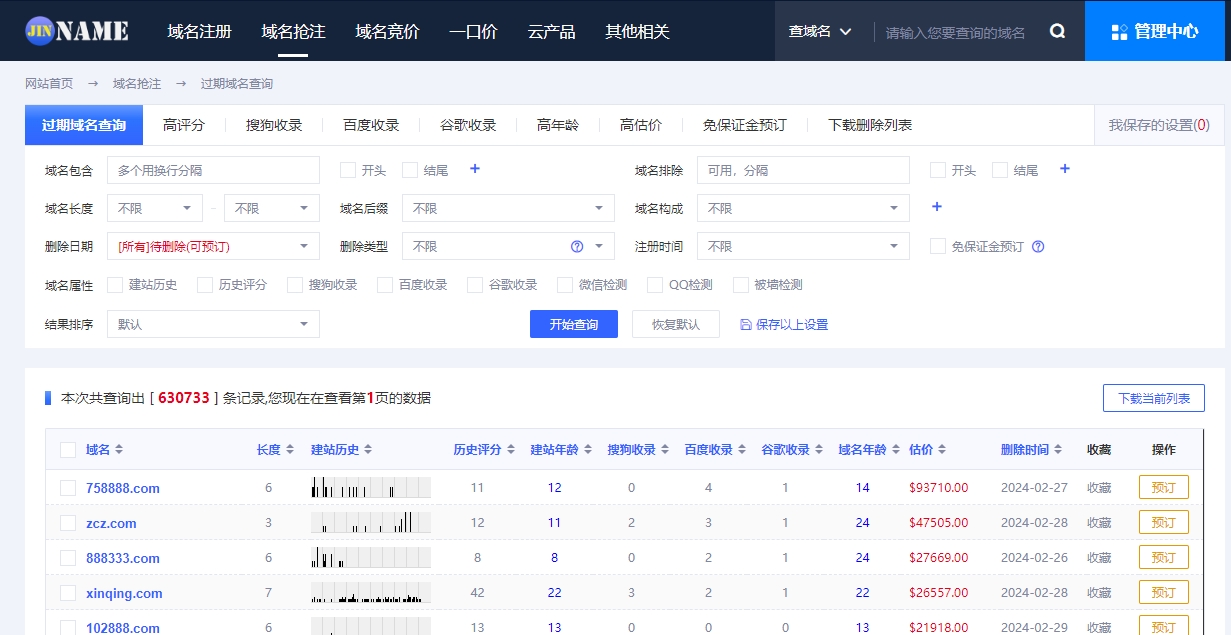Select all rows via header checkbox

(x=68, y=450)
